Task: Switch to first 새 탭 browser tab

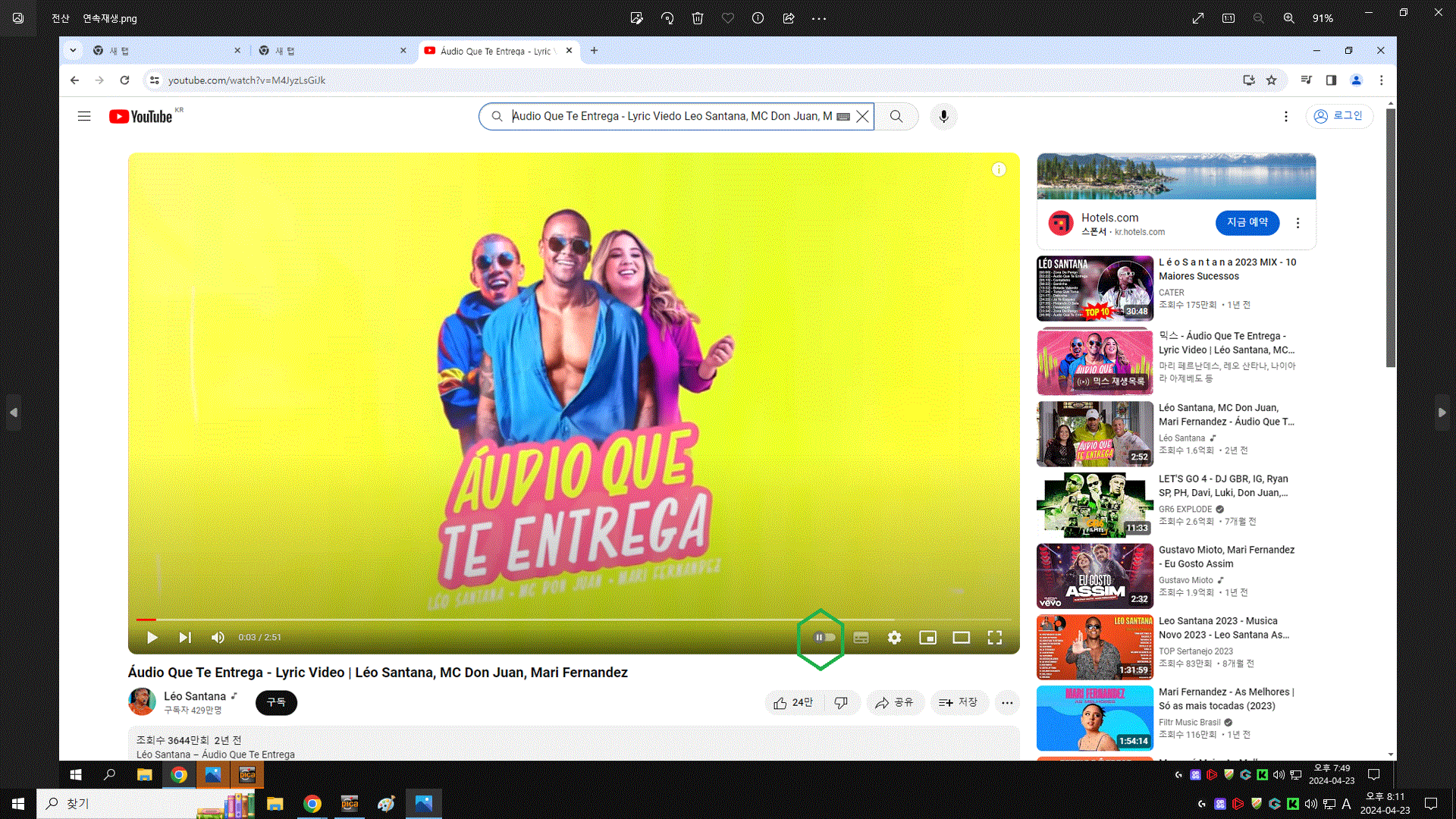Action: (167, 51)
